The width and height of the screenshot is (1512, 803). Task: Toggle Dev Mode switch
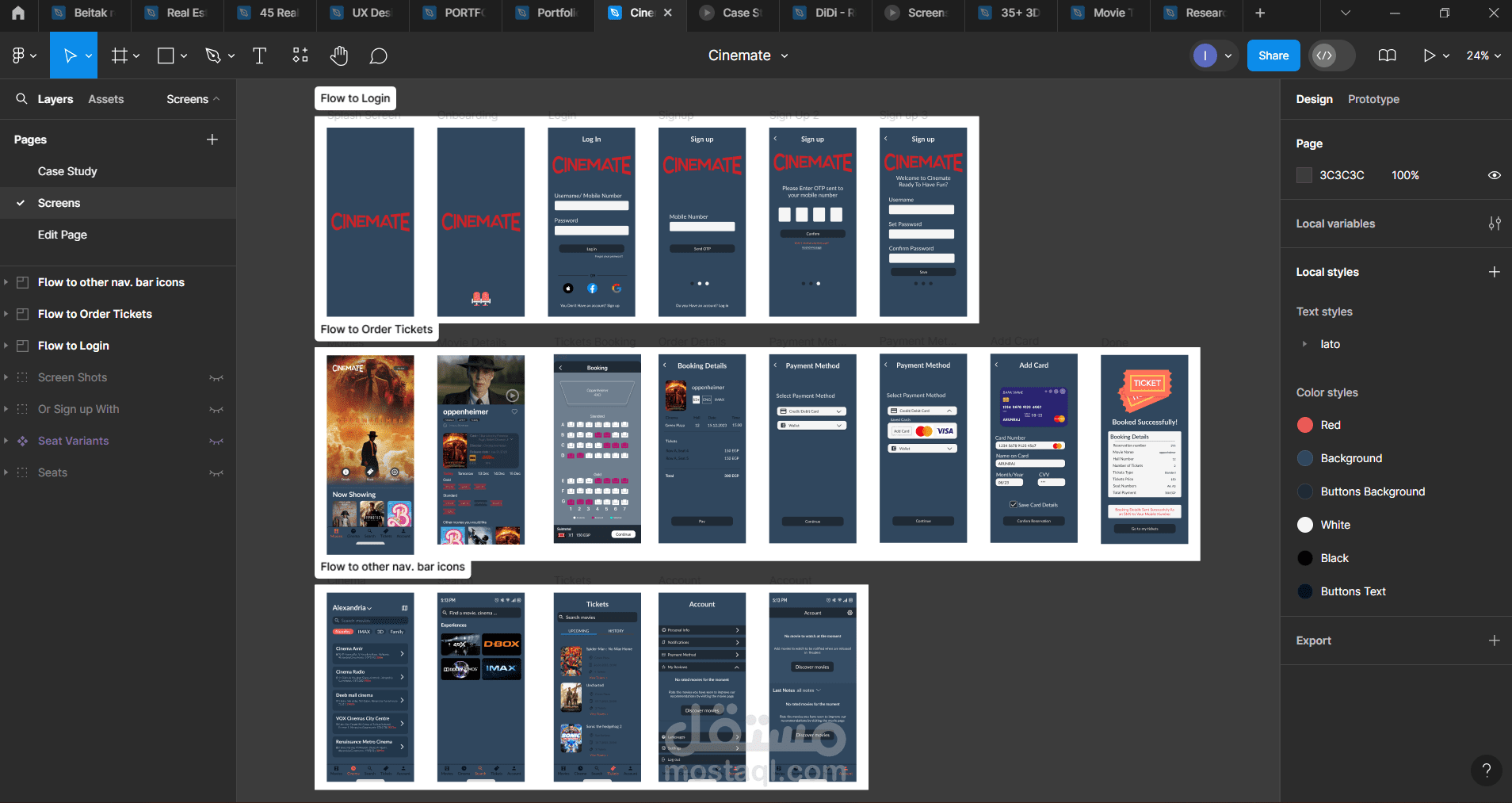click(x=1331, y=55)
